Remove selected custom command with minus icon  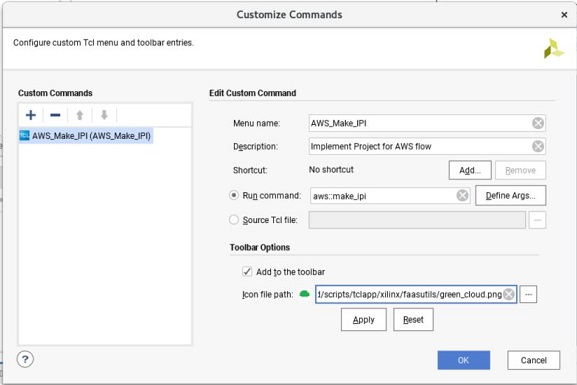coord(55,115)
